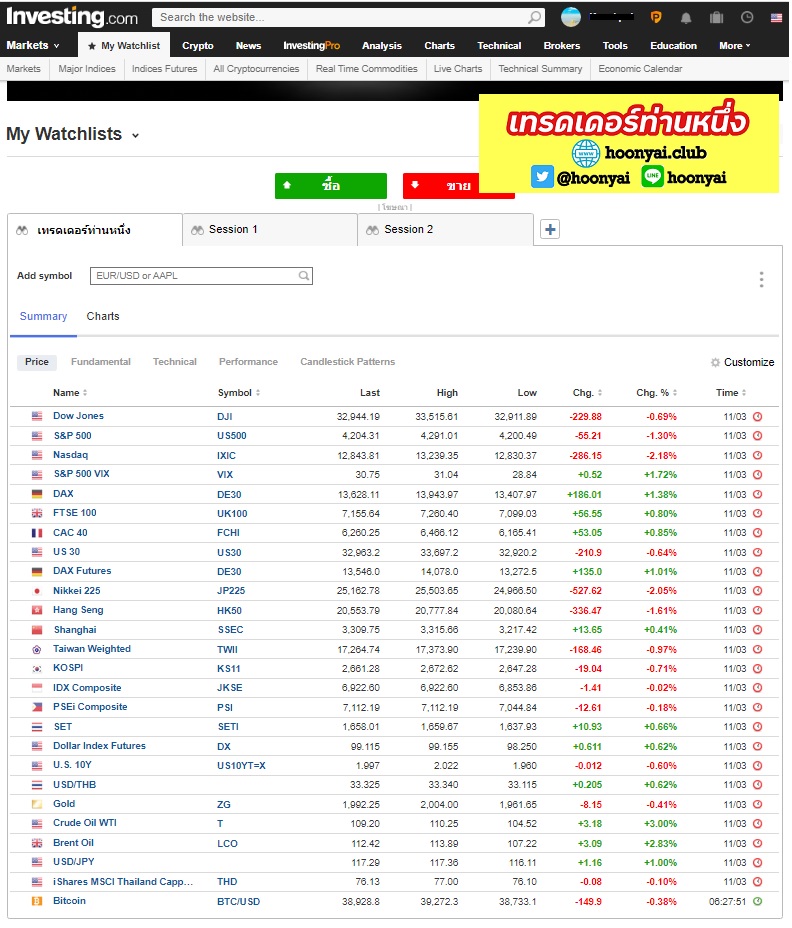Click the clock icon in SET row

click(x=758, y=727)
